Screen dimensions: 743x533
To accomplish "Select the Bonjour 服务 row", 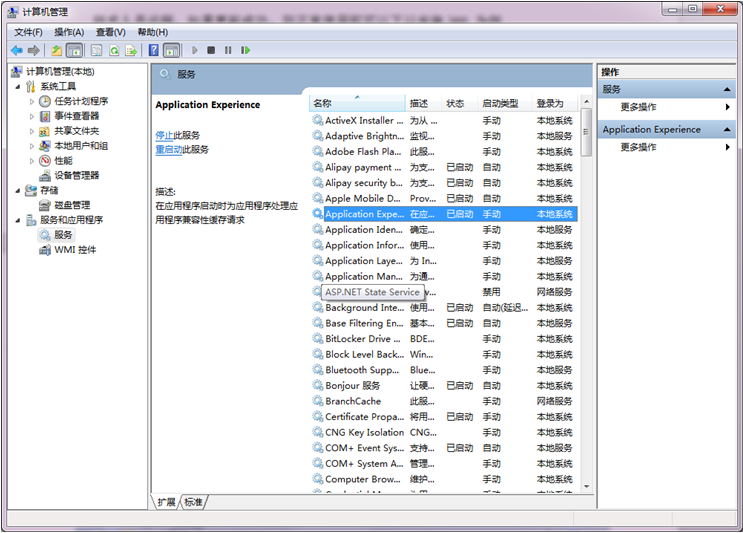I will 352,385.
